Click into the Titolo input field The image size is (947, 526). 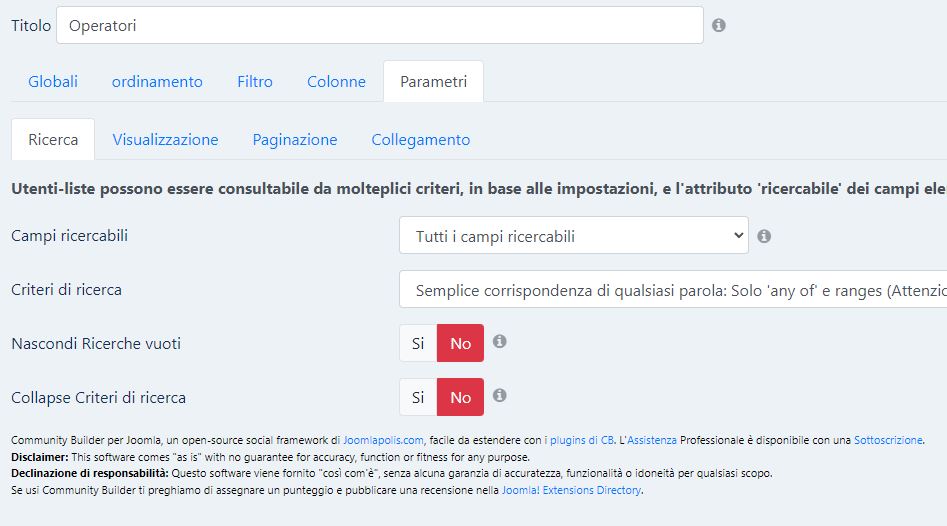380,25
